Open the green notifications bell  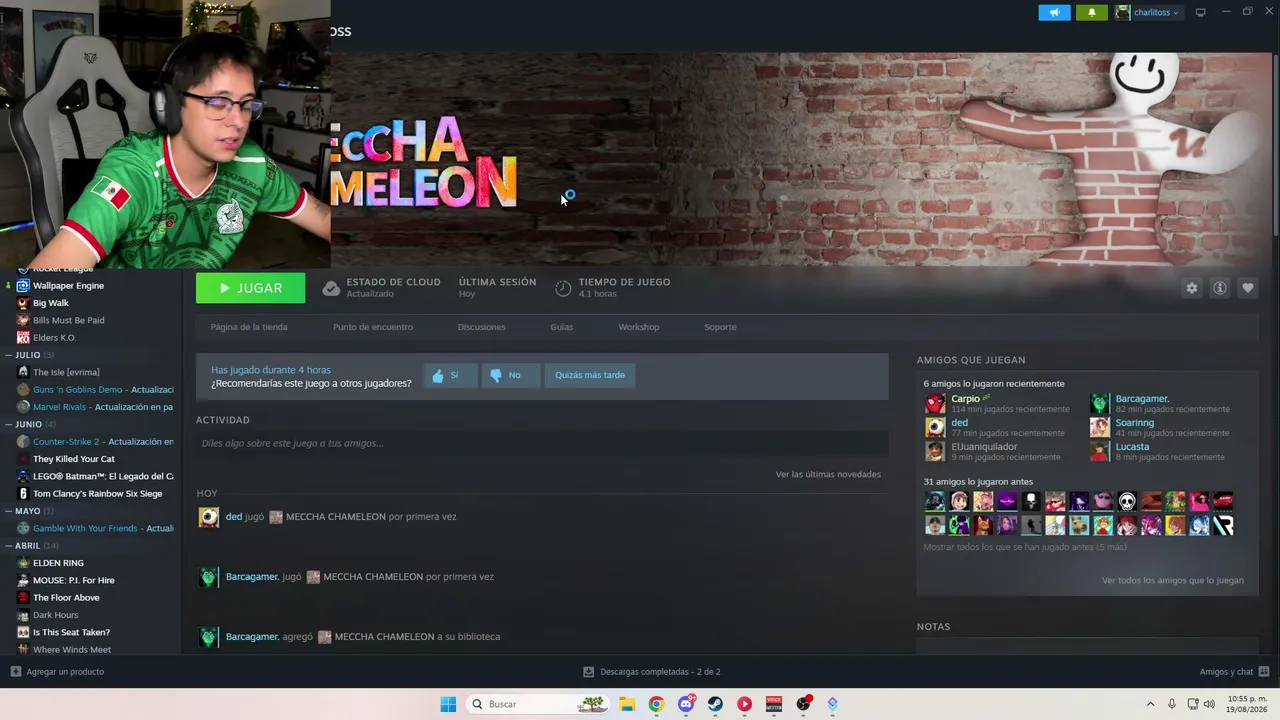(x=1091, y=12)
